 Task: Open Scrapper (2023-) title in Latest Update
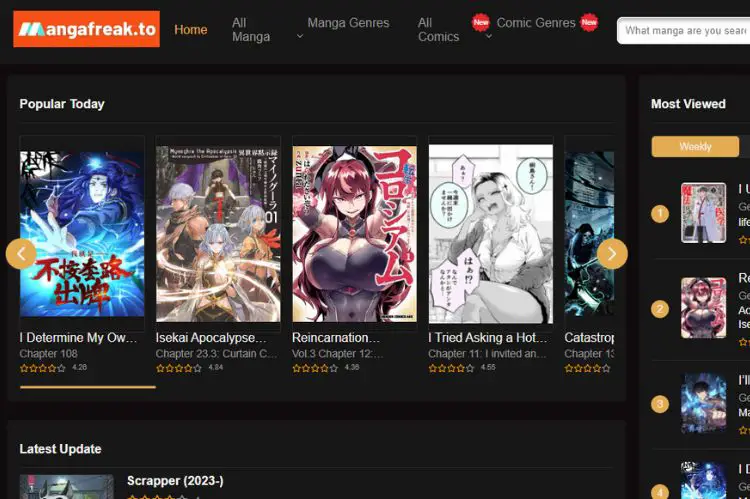tap(175, 481)
